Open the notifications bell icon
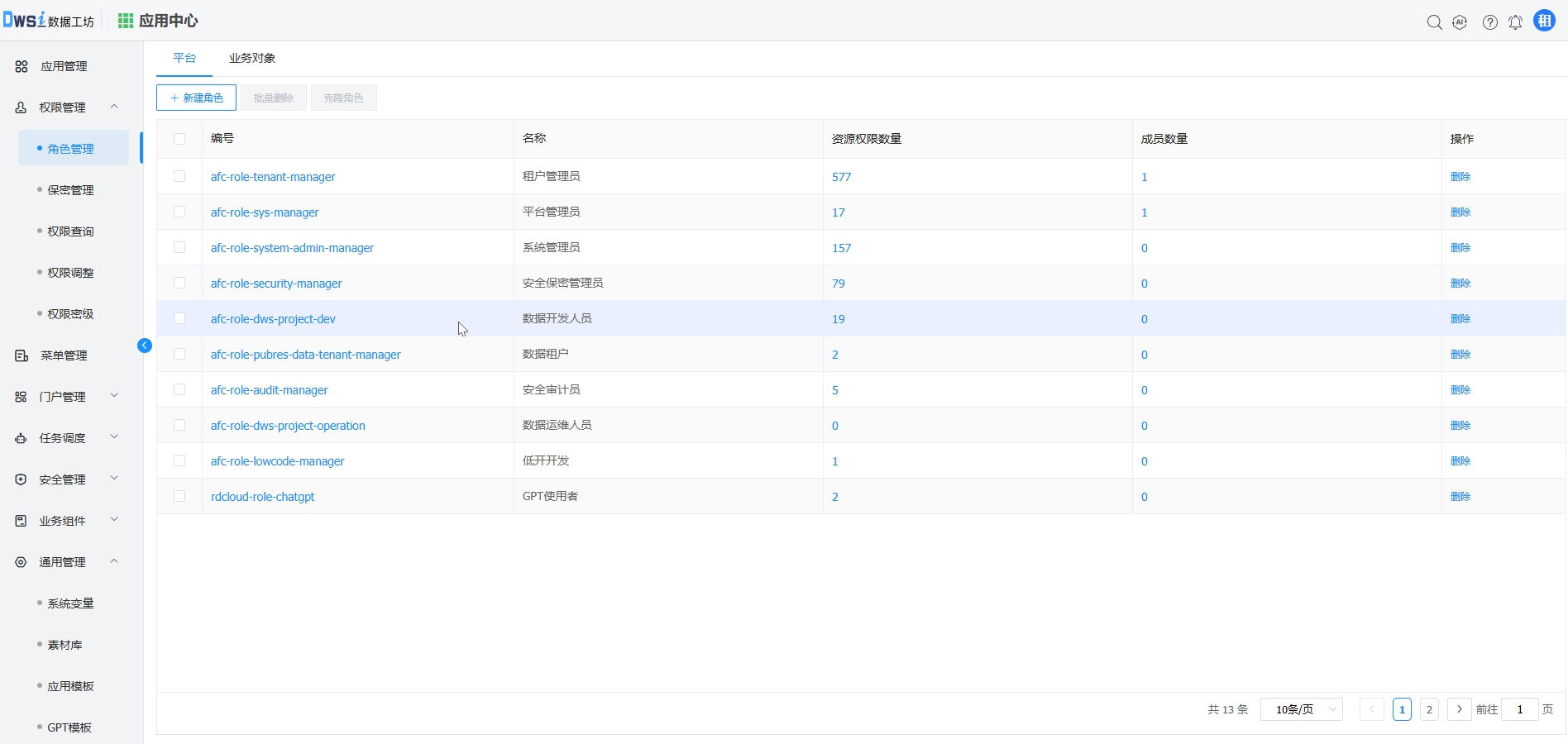 point(1515,22)
